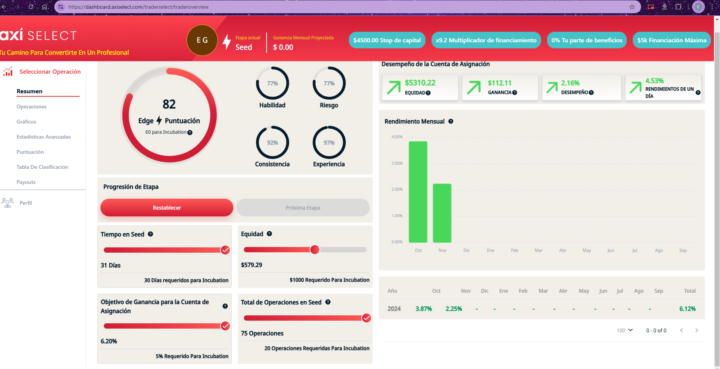Click the 3.87% October table cell
Viewport: 720px width, 369px height.
(x=424, y=309)
